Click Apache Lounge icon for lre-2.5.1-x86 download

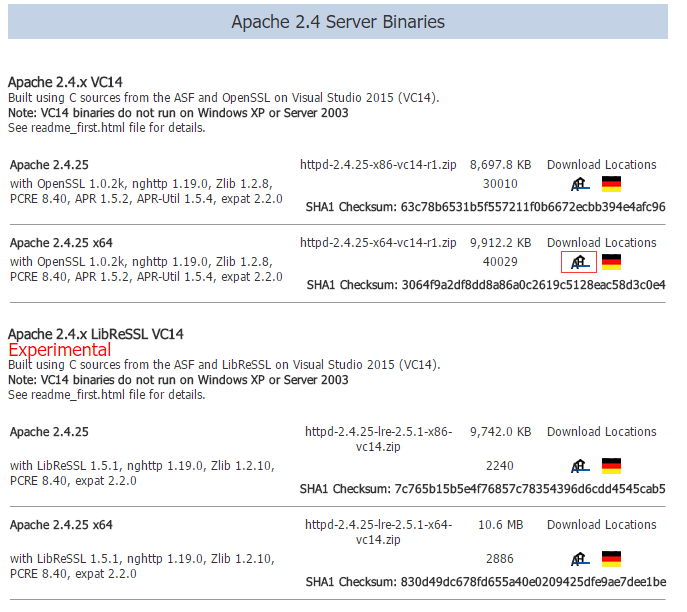click(580, 466)
